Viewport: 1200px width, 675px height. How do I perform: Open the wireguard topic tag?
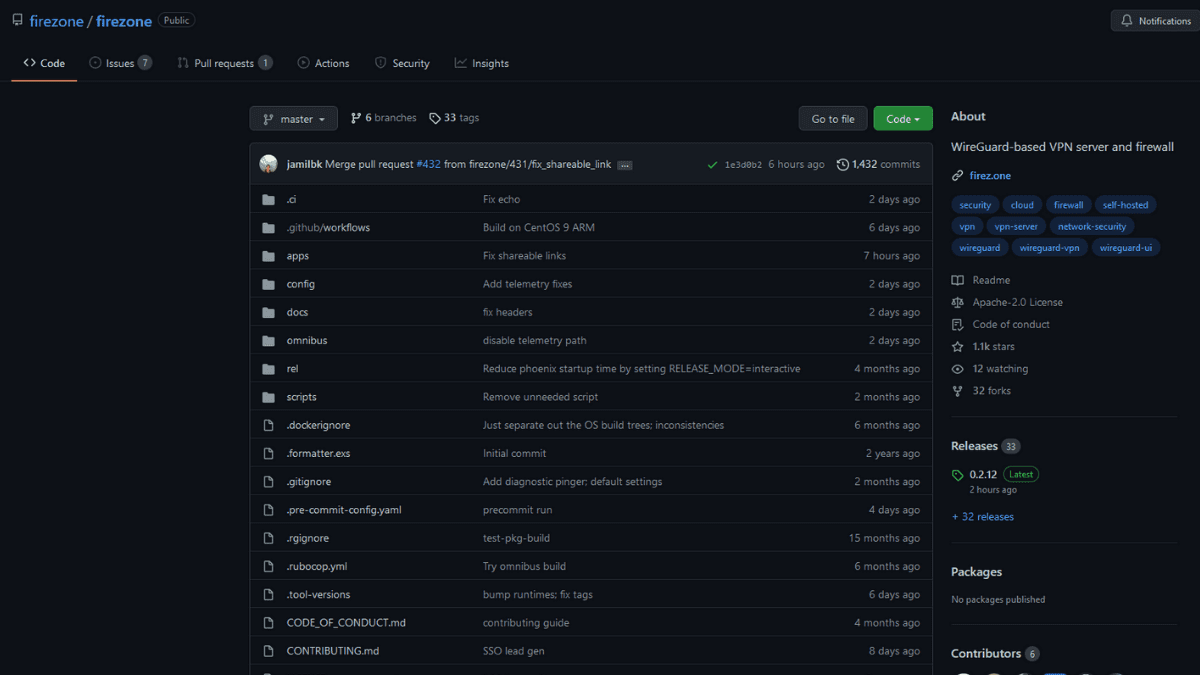pyautogui.click(x=979, y=247)
